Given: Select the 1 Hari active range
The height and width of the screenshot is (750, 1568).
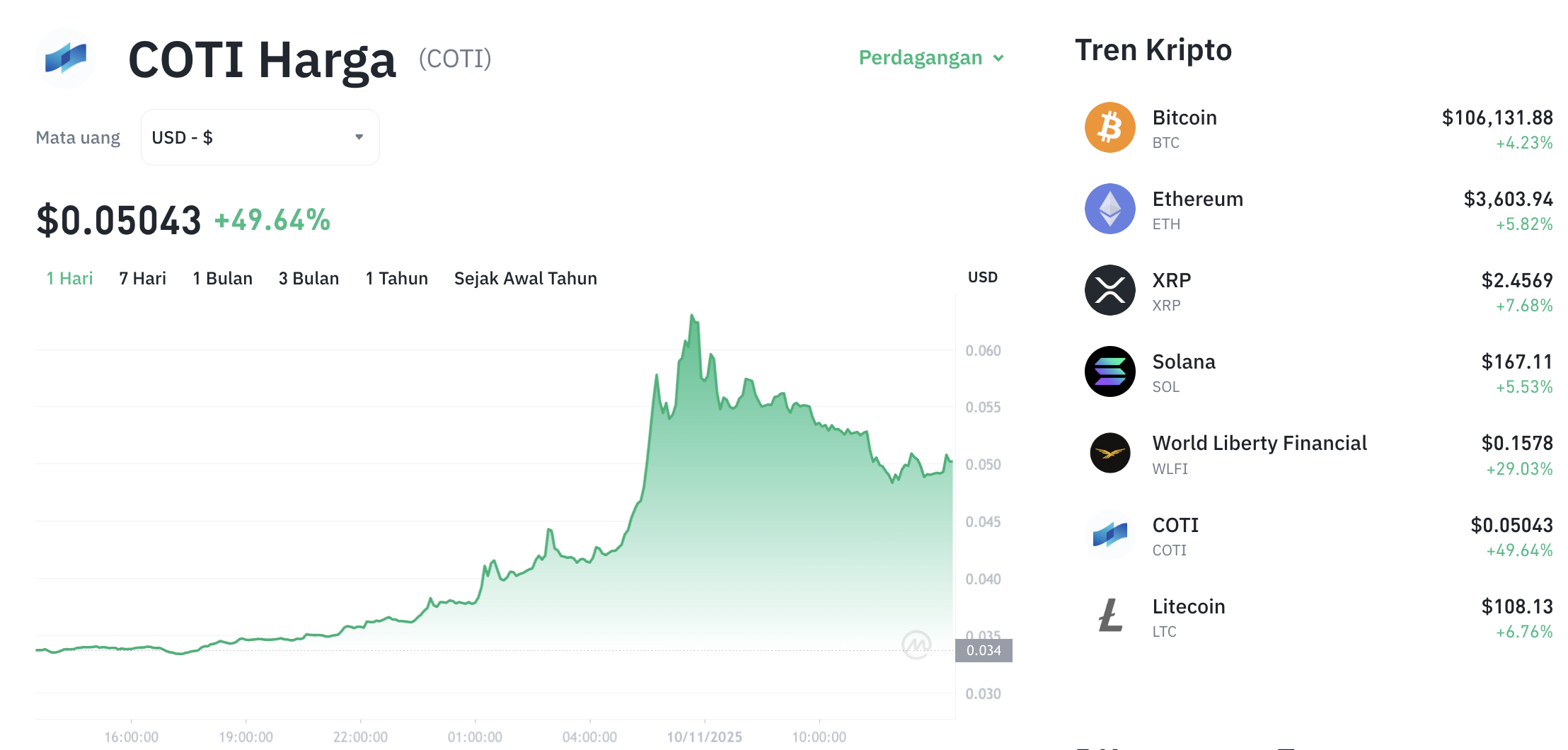Looking at the screenshot, I should pos(69,278).
